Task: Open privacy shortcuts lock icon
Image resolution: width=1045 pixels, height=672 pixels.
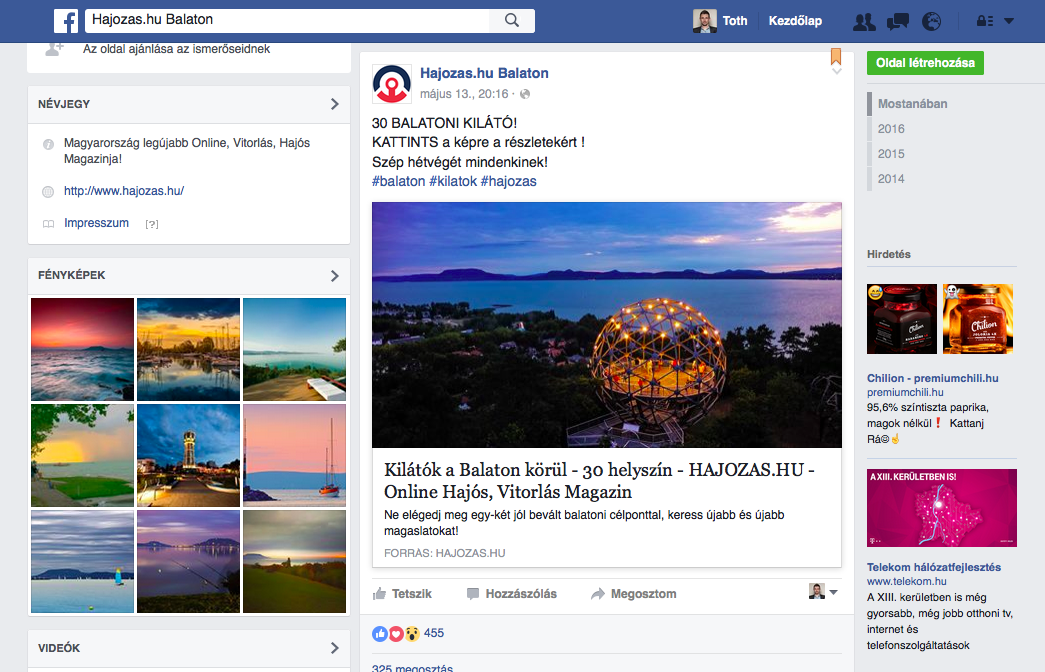Action: (x=985, y=21)
